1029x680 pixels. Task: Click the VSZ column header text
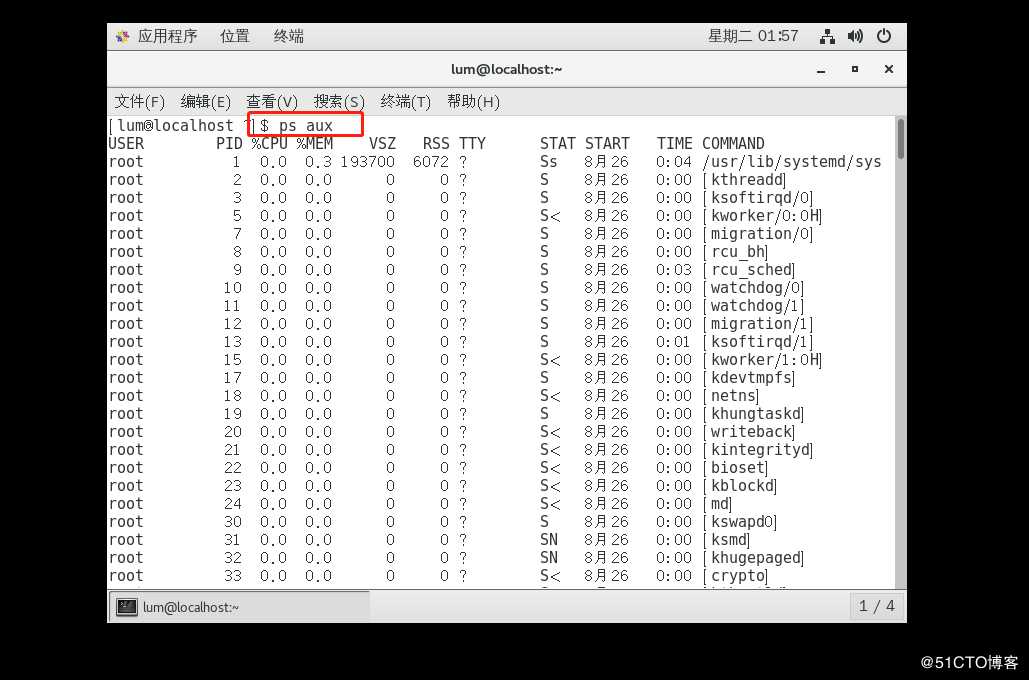coord(382,144)
